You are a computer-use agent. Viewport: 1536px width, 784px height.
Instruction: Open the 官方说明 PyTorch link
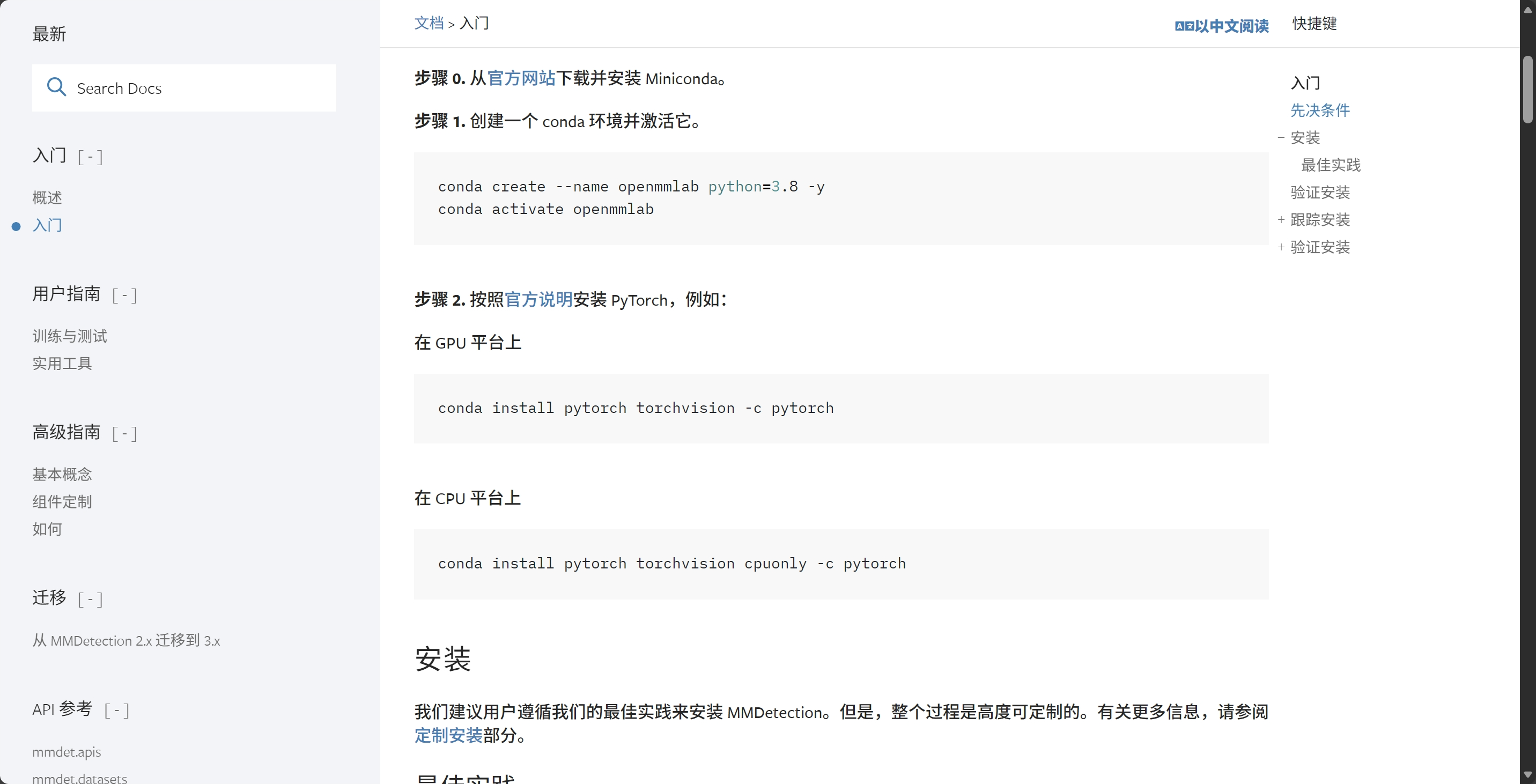click(538, 300)
